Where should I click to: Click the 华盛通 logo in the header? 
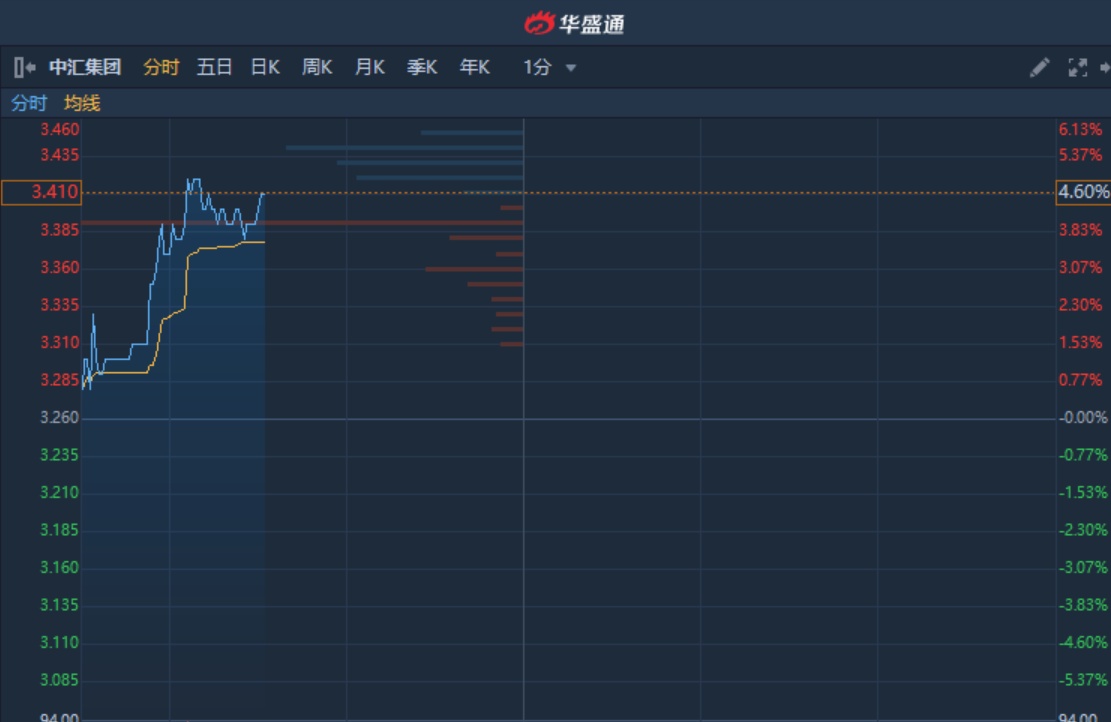[575, 23]
